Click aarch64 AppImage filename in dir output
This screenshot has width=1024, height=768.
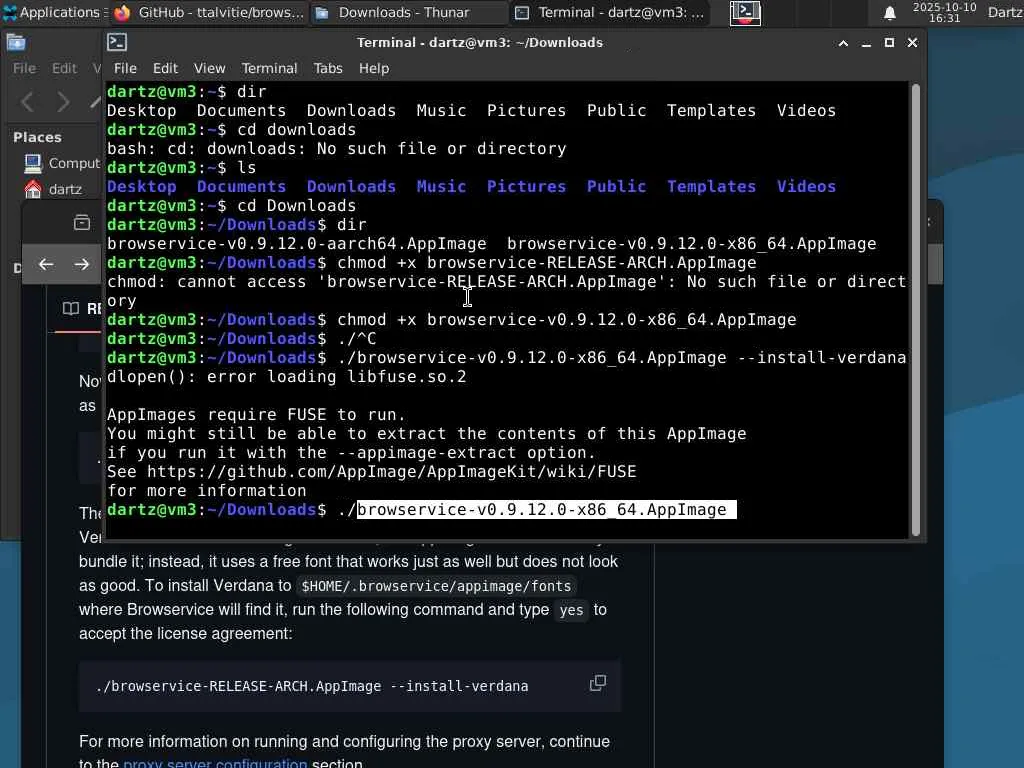pyautogui.click(x=296, y=244)
